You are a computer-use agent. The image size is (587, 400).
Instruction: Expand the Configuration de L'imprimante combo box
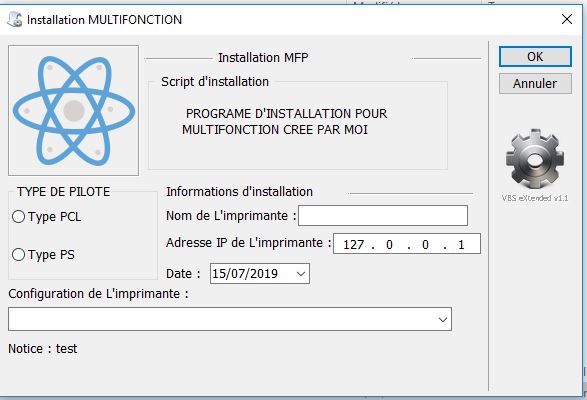442,319
